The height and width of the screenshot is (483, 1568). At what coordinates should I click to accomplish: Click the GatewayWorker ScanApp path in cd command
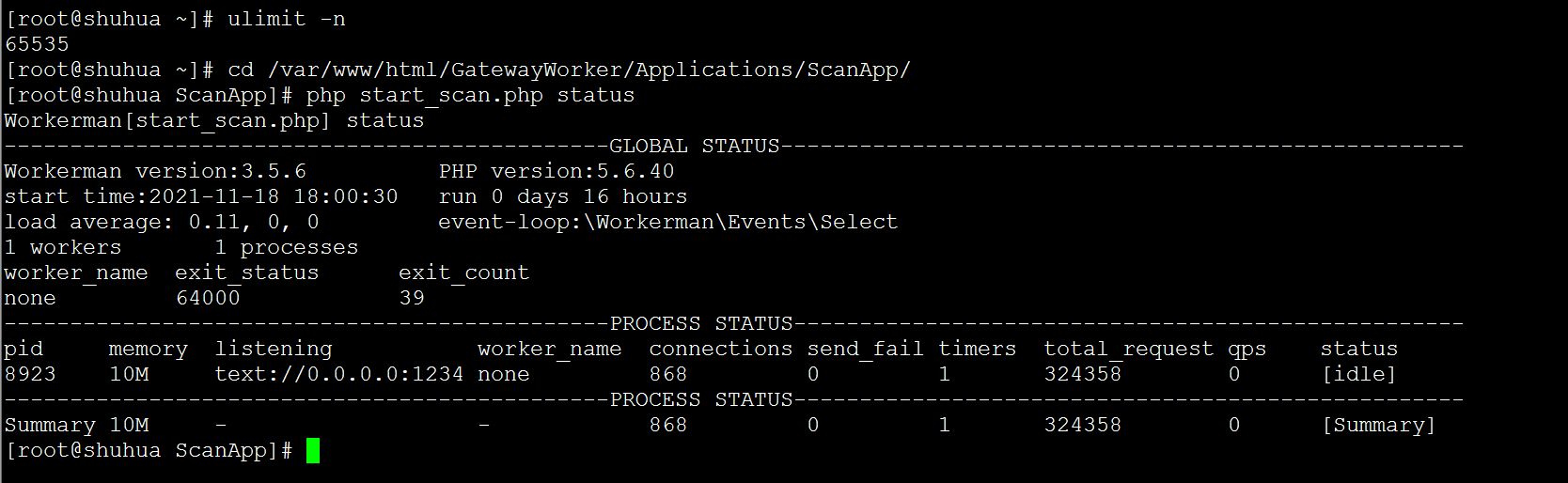pos(589,70)
